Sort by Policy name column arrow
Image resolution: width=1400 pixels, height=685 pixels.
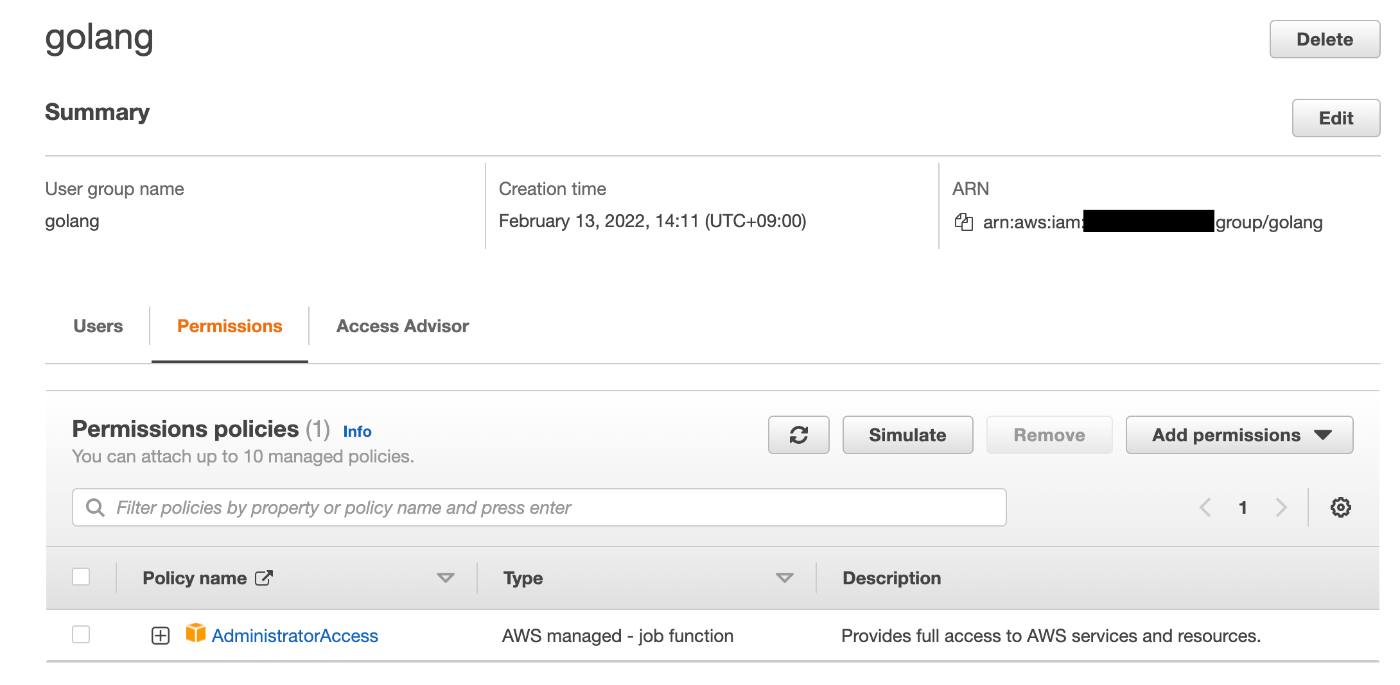point(446,578)
